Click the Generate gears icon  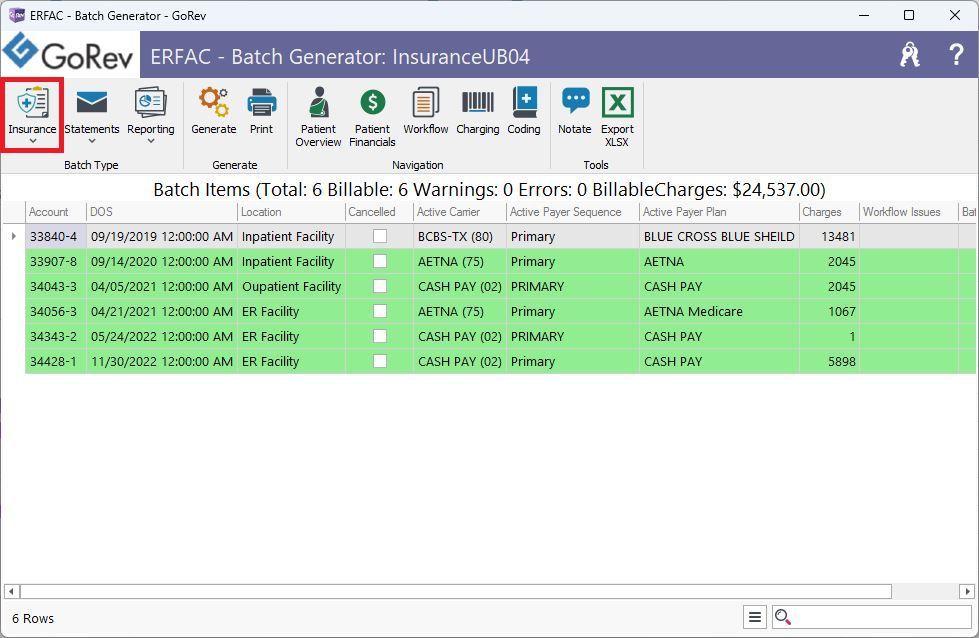214,102
